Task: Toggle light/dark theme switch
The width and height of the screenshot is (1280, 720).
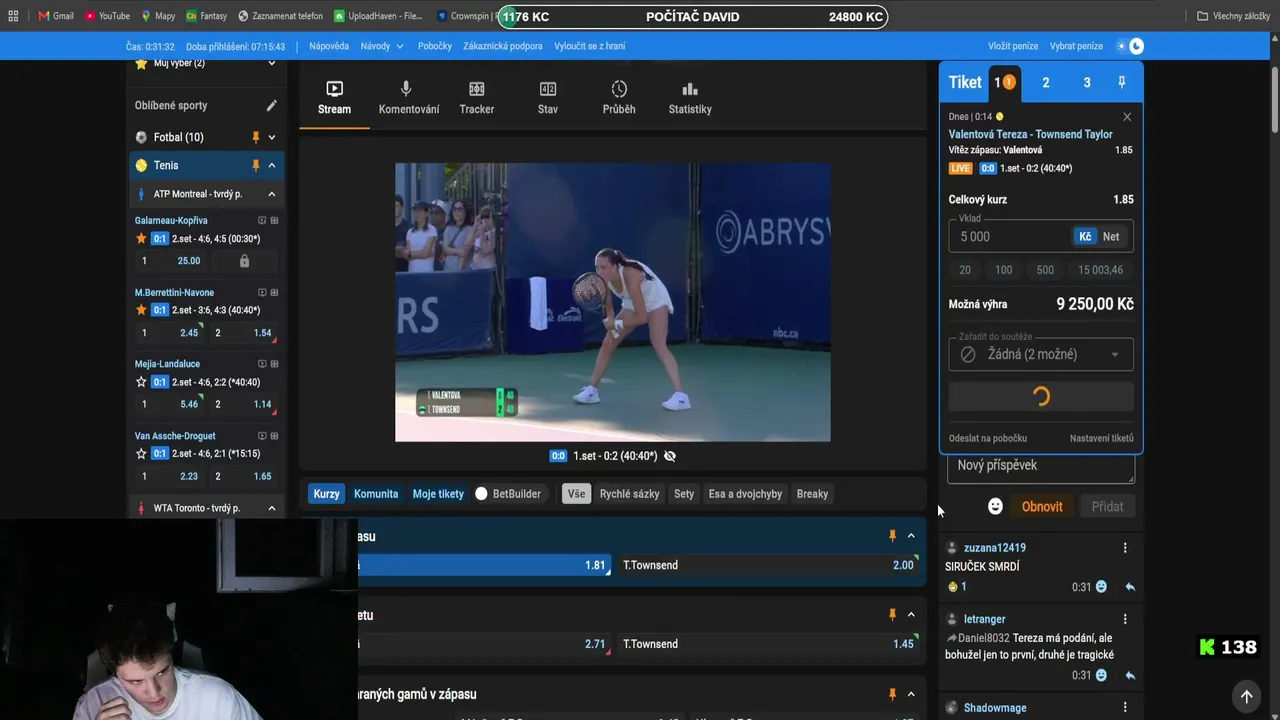Action: (x=1130, y=46)
